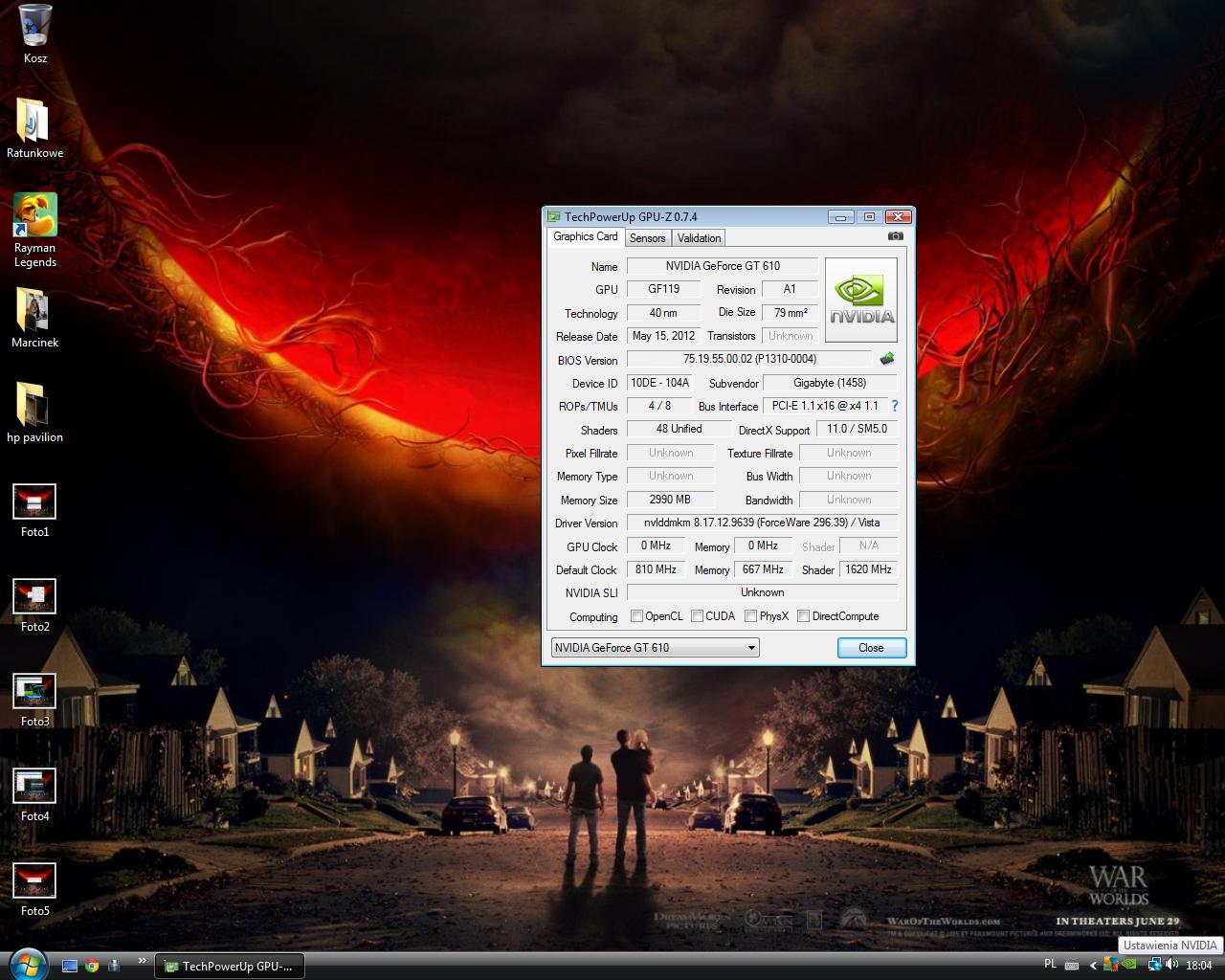Select the Marcinek folder icon
Viewport: 1225px width, 980px height.
pyautogui.click(x=35, y=318)
